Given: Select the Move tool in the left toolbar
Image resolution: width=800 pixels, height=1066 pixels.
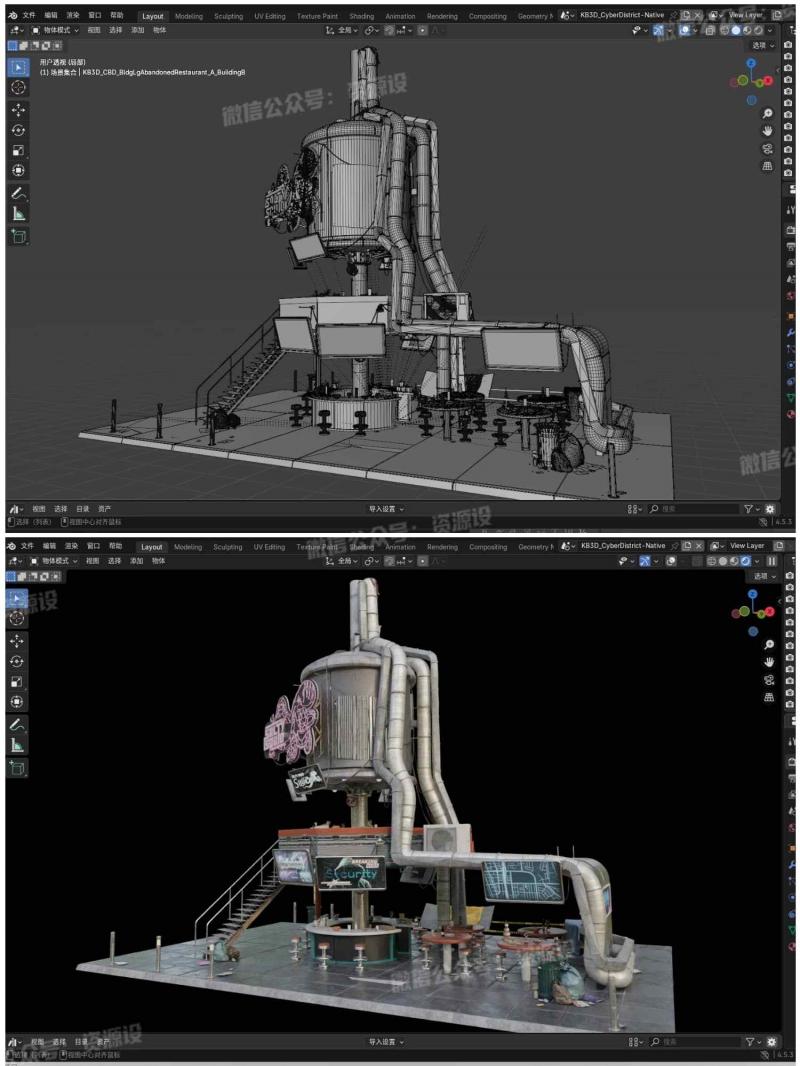Looking at the screenshot, I should (16, 111).
